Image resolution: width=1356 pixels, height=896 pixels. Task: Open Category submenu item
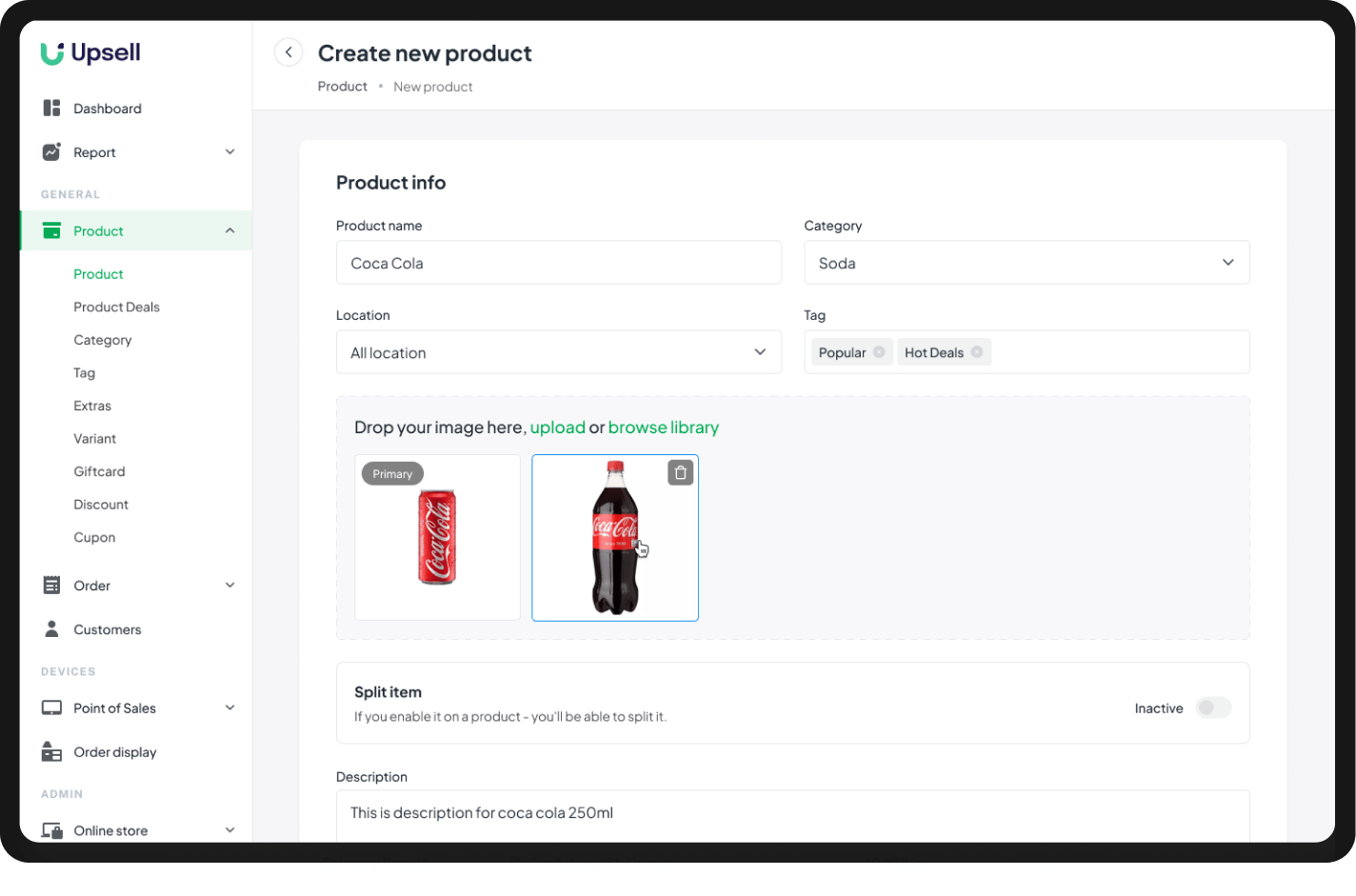pos(103,340)
